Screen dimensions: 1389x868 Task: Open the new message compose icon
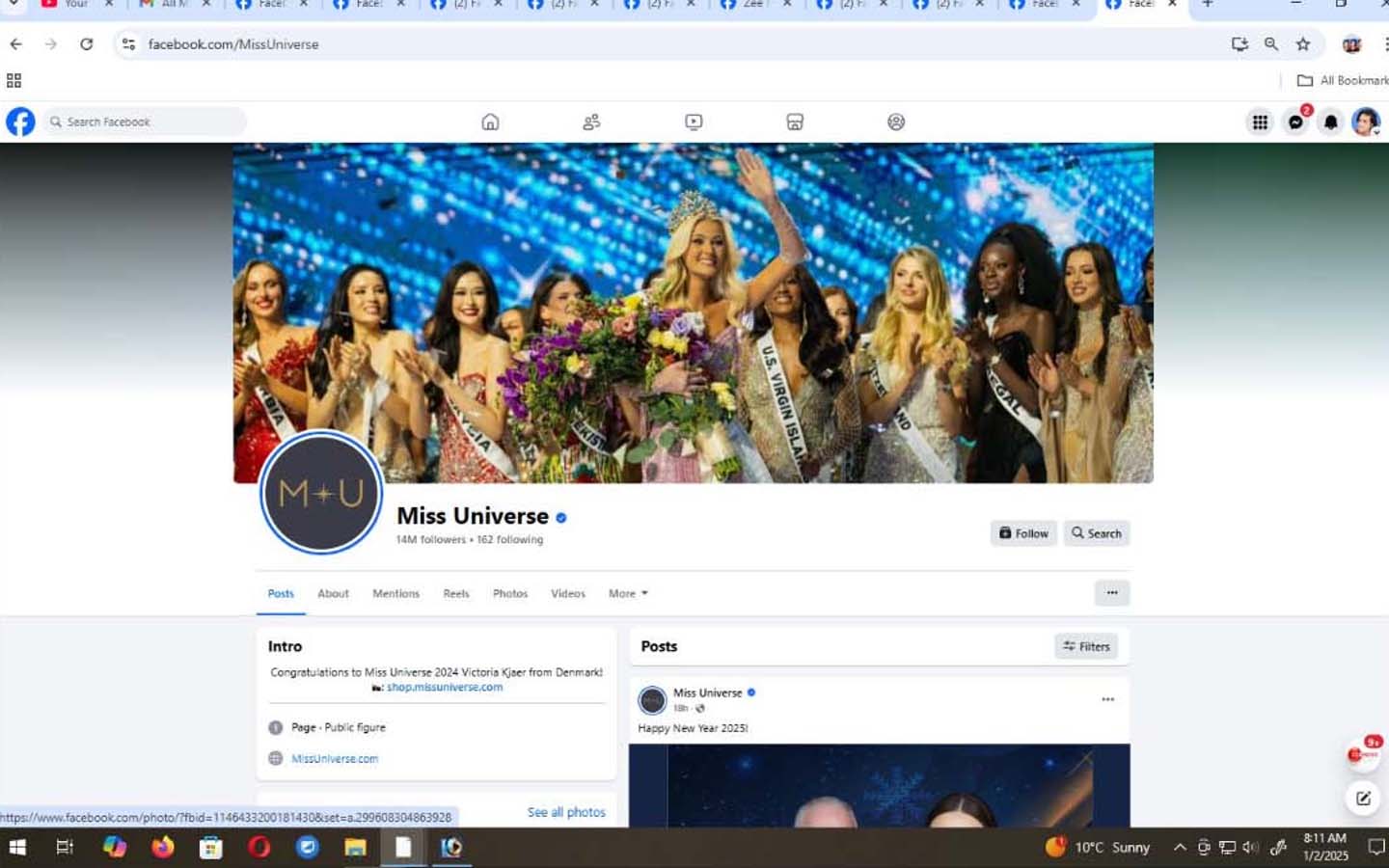pyautogui.click(x=1363, y=798)
